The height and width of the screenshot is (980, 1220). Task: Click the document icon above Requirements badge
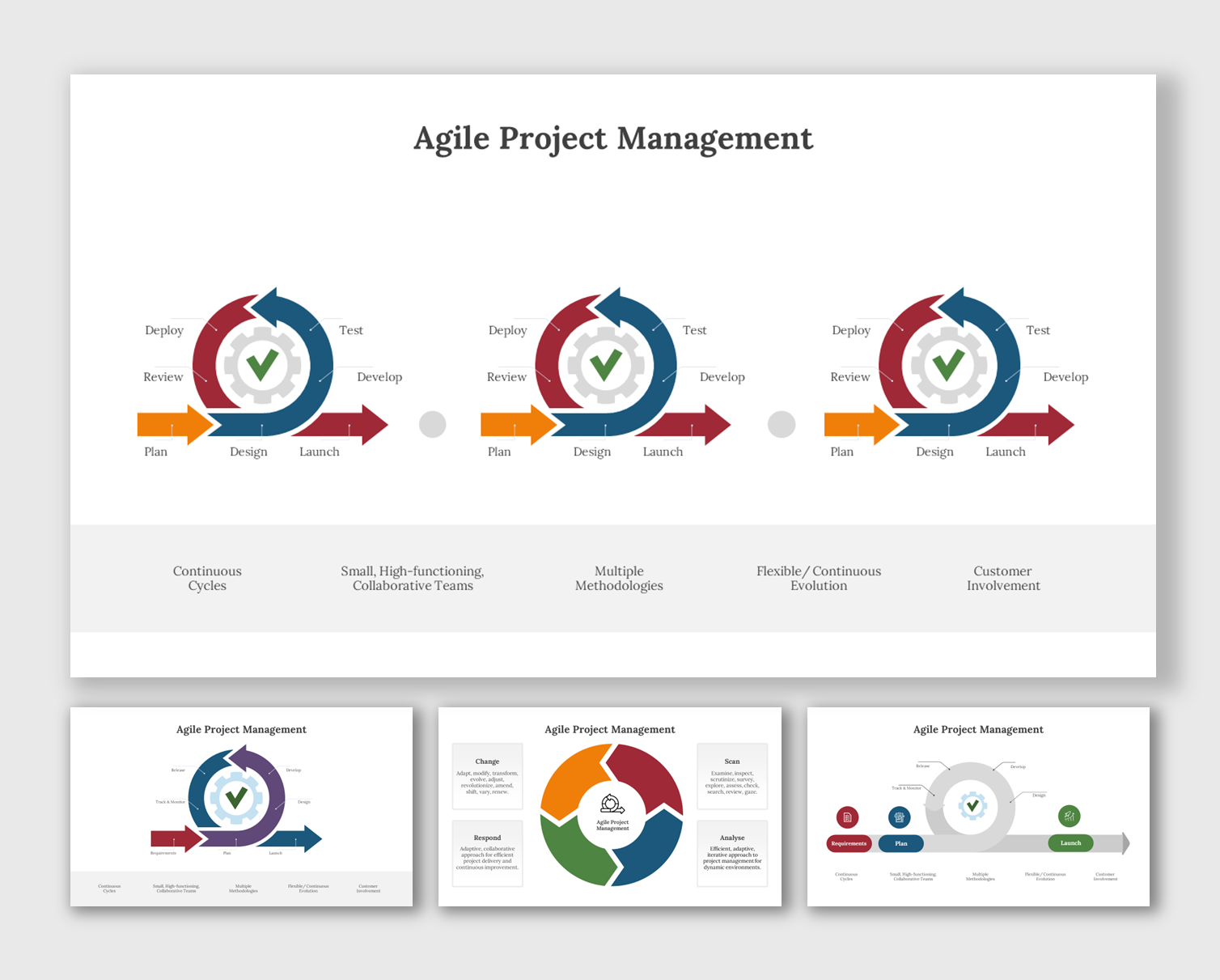click(x=848, y=817)
